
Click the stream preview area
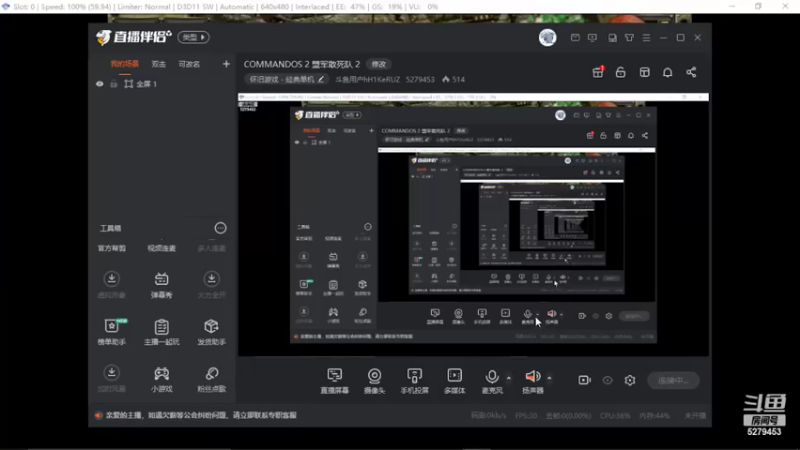click(473, 224)
